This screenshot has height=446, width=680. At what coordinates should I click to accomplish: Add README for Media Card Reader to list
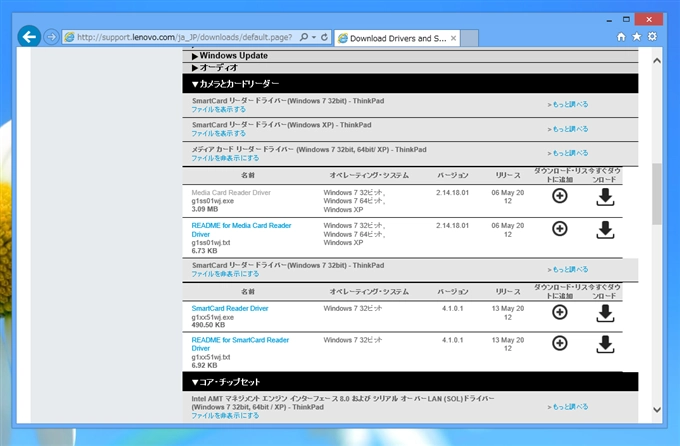559,229
